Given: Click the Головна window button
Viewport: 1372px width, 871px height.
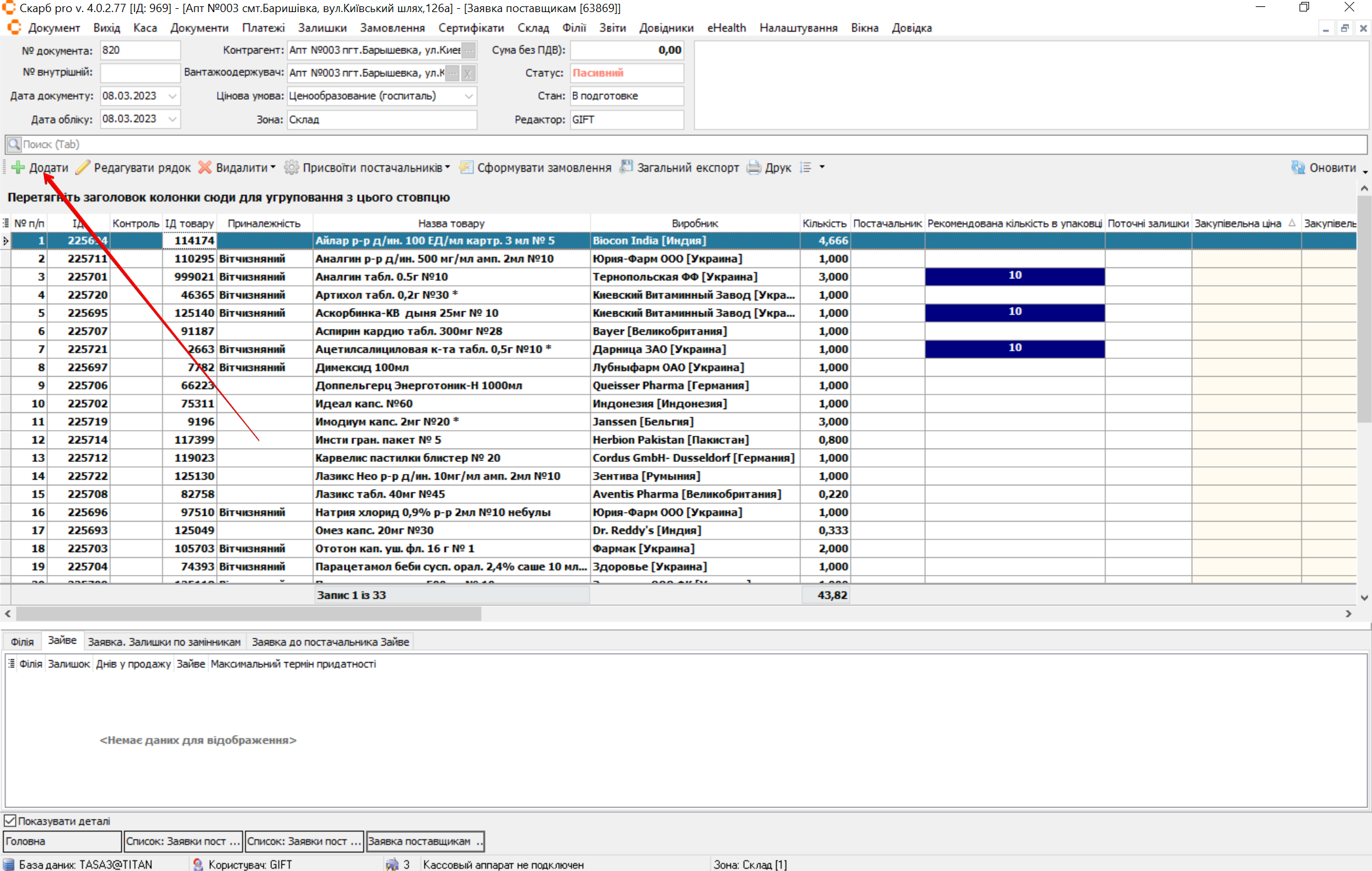Looking at the screenshot, I should pyautogui.click(x=62, y=841).
